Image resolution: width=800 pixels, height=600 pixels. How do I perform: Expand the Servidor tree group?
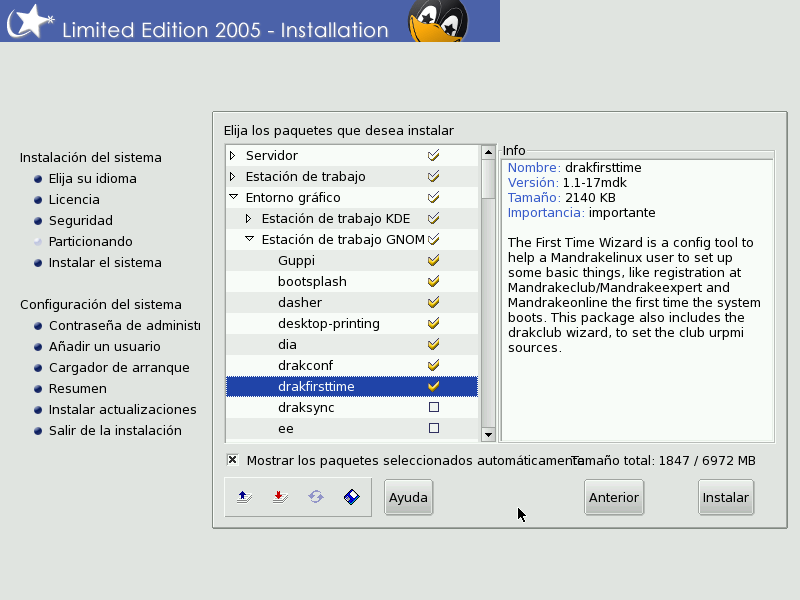click(x=233, y=155)
